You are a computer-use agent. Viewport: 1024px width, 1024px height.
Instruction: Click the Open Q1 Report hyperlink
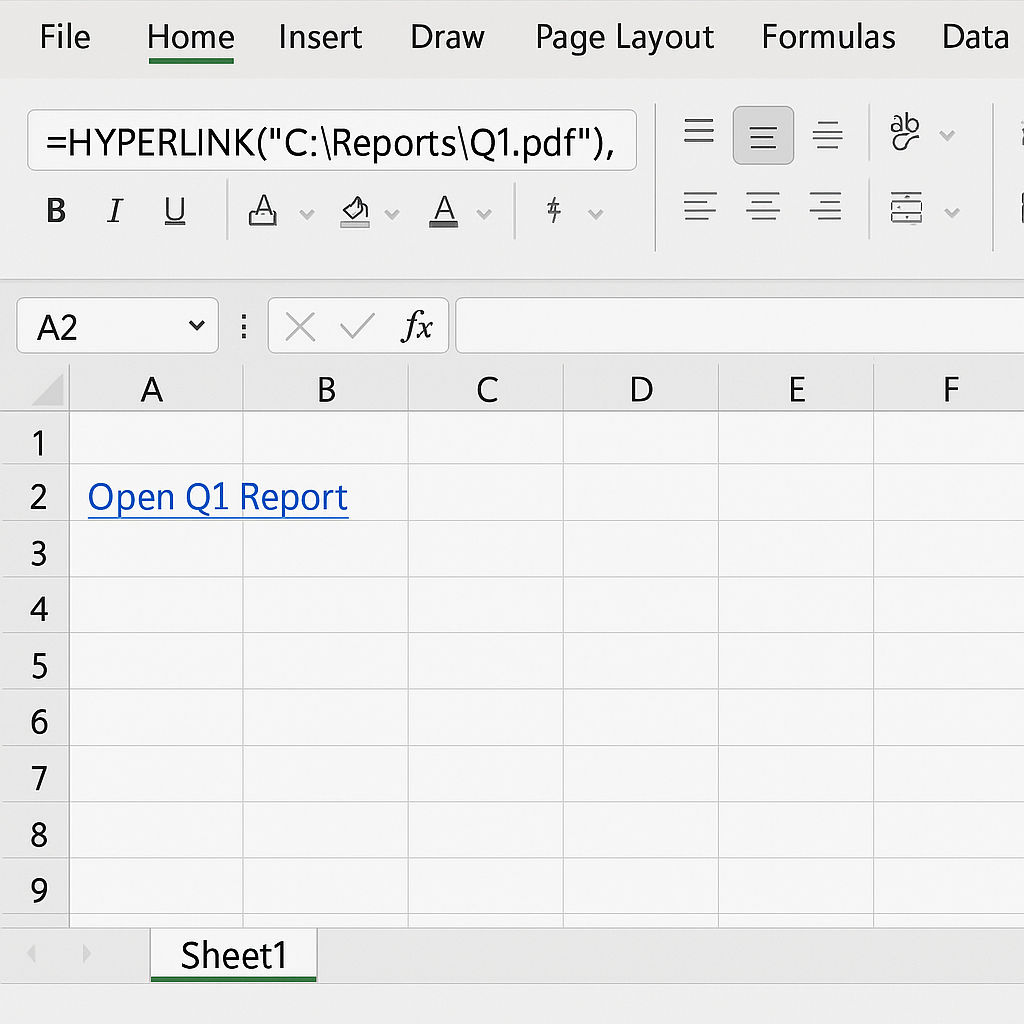tap(218, 497)
